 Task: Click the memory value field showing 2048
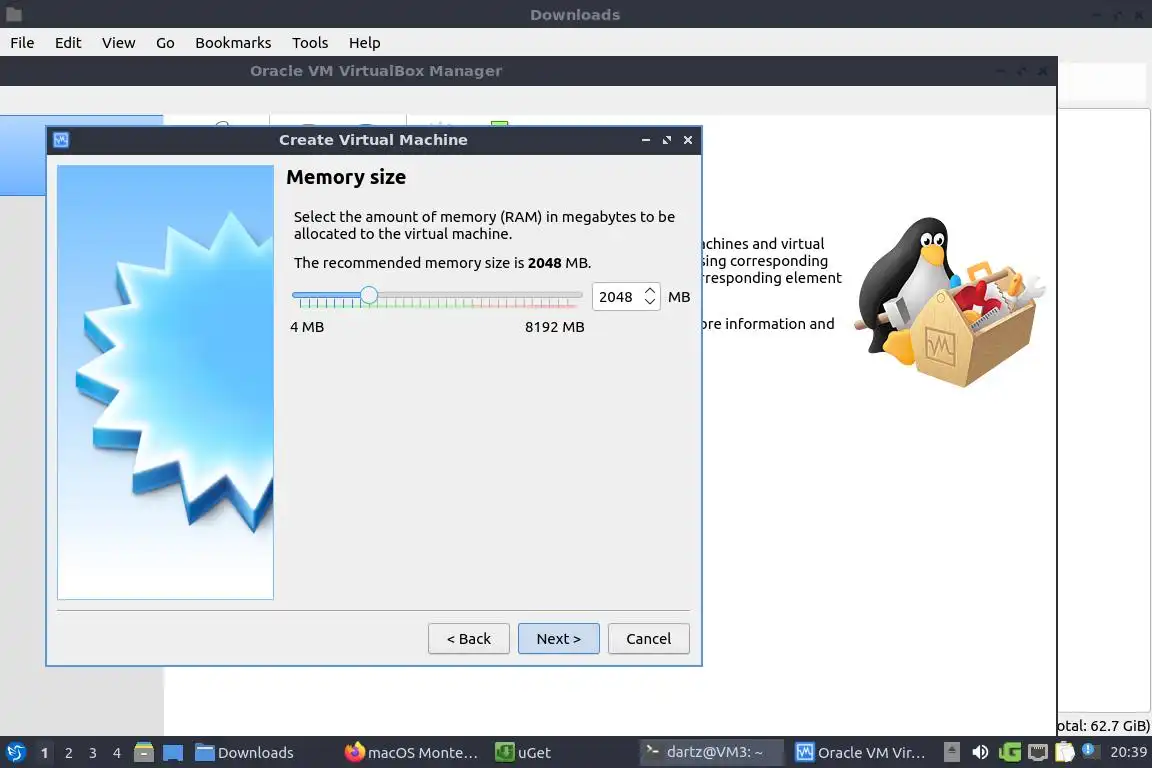(616, 297)
